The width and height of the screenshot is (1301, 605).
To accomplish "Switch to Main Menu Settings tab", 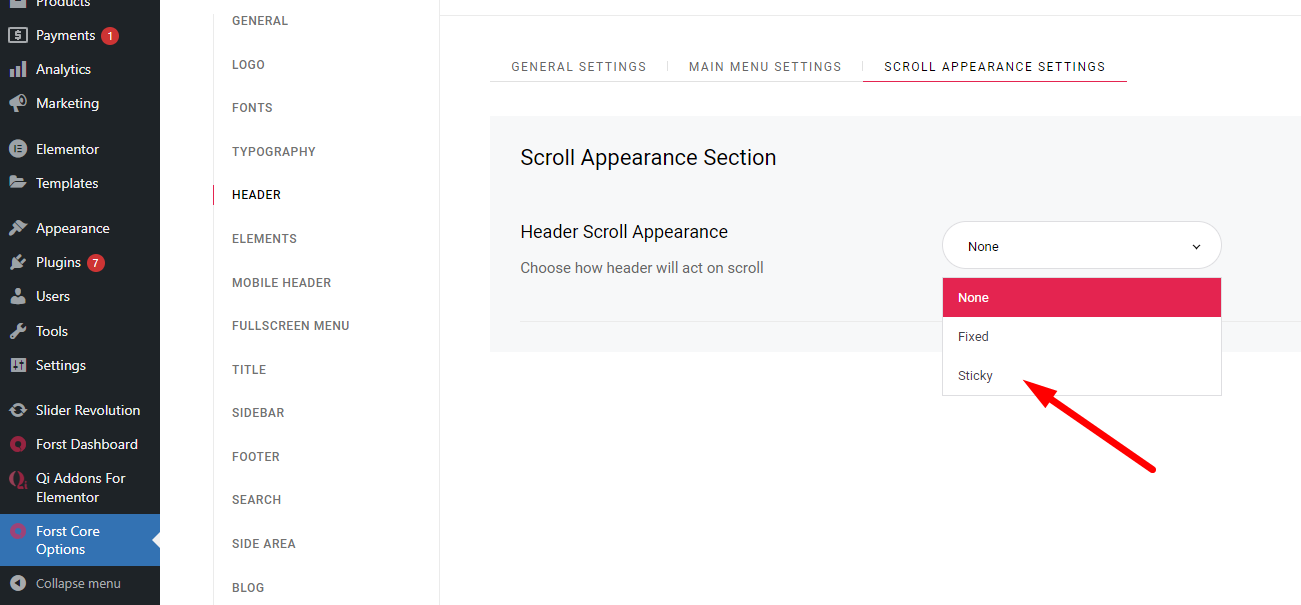I will pos(765,67).
